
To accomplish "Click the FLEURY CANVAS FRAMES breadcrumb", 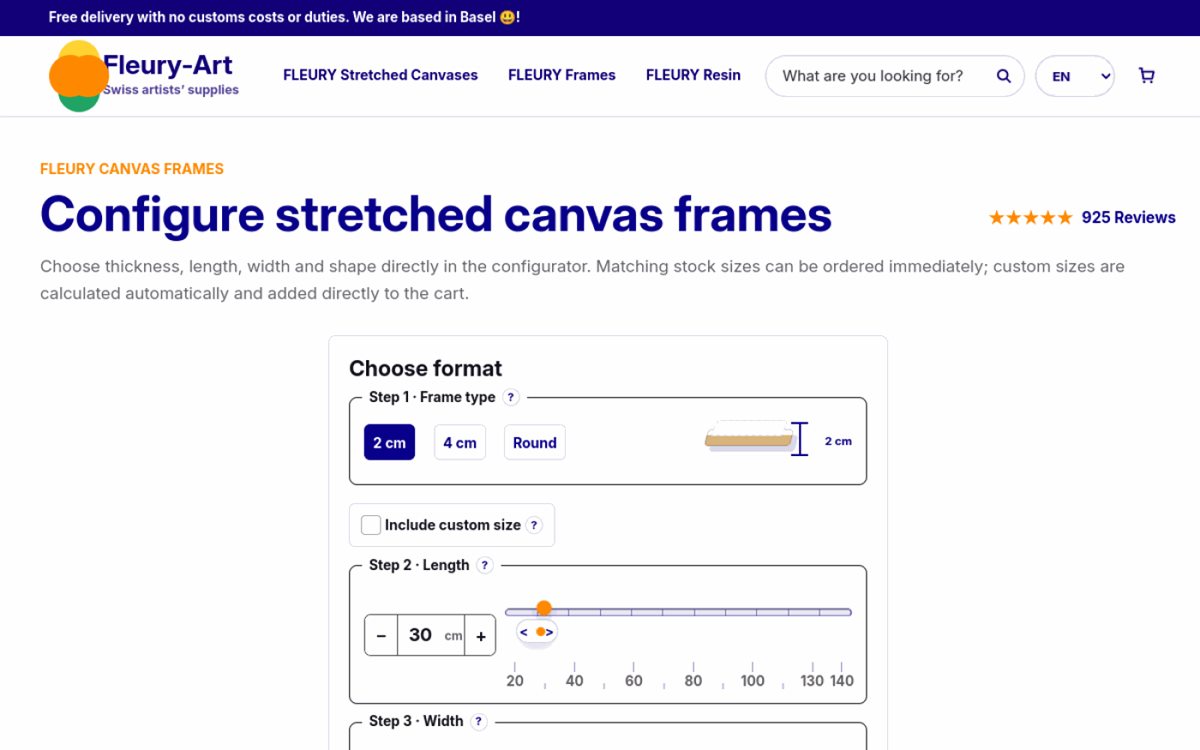I will 132,169.
